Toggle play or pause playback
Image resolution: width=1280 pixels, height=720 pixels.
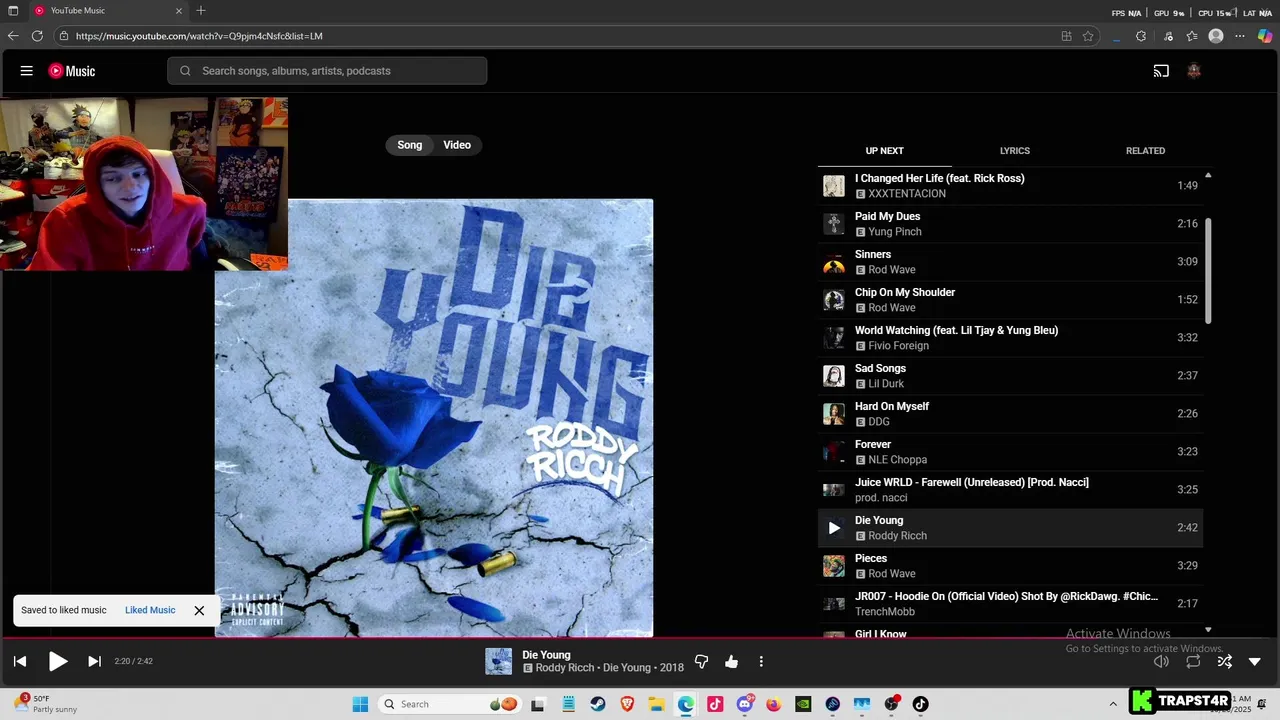pyautogui.click(x=58, y=661)
